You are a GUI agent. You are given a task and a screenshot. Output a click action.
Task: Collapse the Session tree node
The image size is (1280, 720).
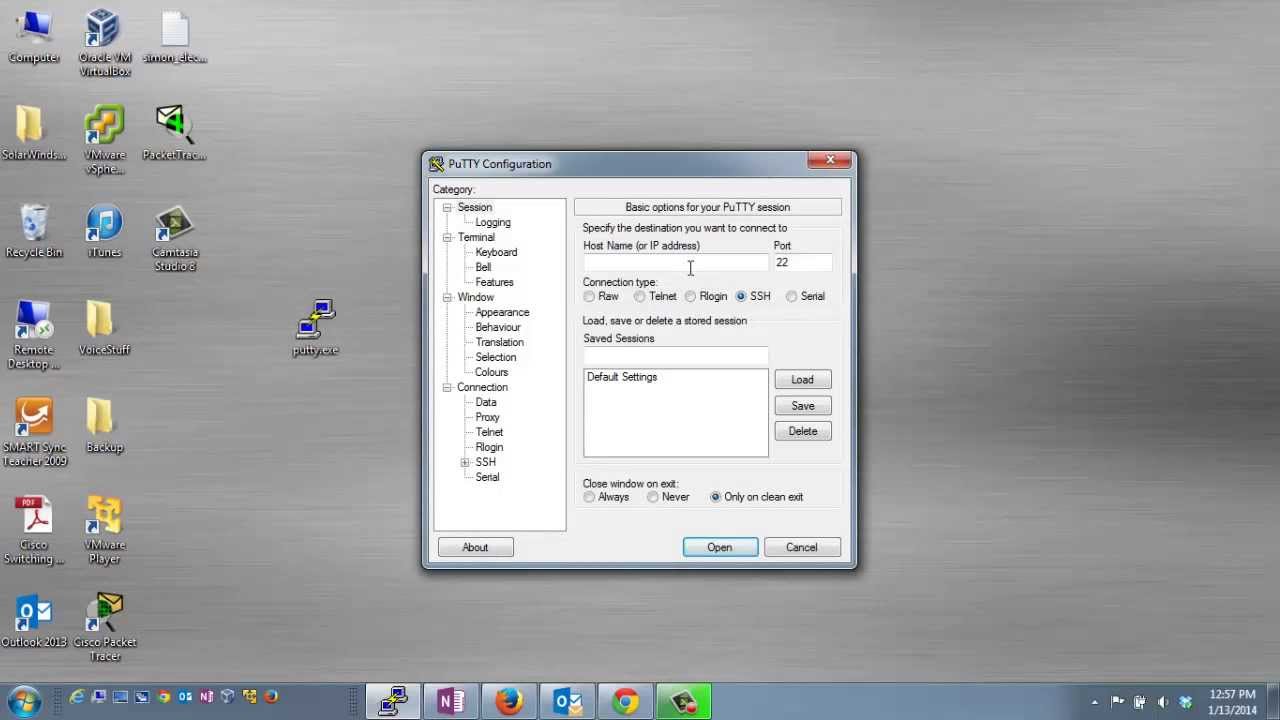[x=447, y=207]
